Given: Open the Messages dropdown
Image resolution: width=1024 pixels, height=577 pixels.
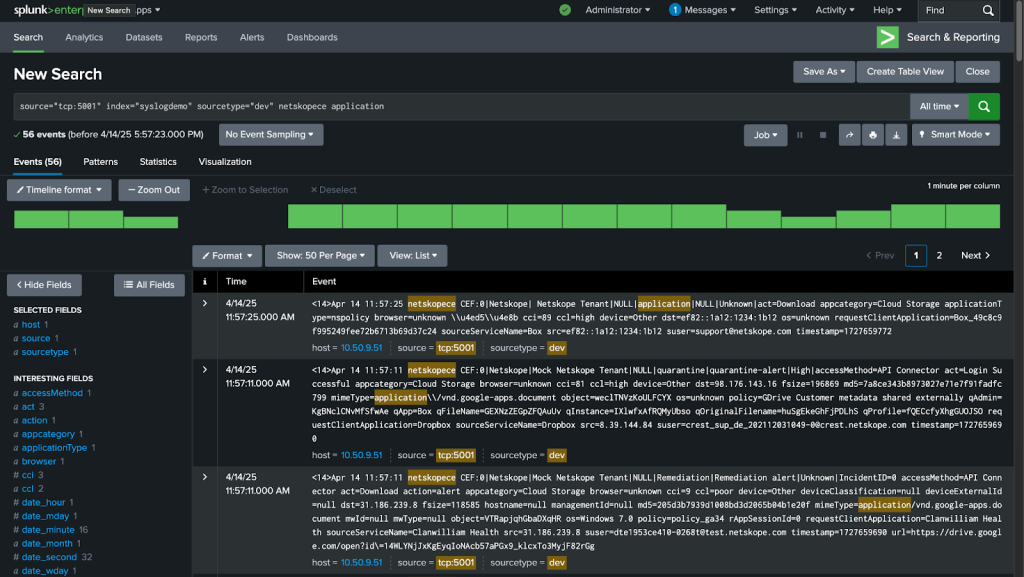Looking at the screenshot, I should click(x=710, y=10).
